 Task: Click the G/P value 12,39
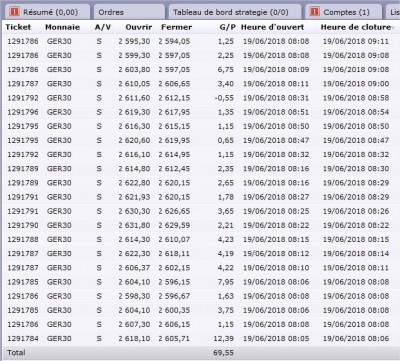(x=223, y=339)
